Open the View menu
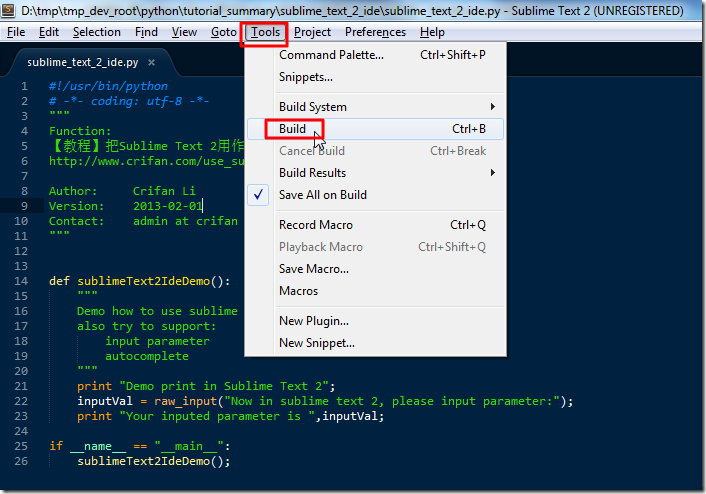The width and height of the screenshot is (706, 494). [x=184, y=32]
